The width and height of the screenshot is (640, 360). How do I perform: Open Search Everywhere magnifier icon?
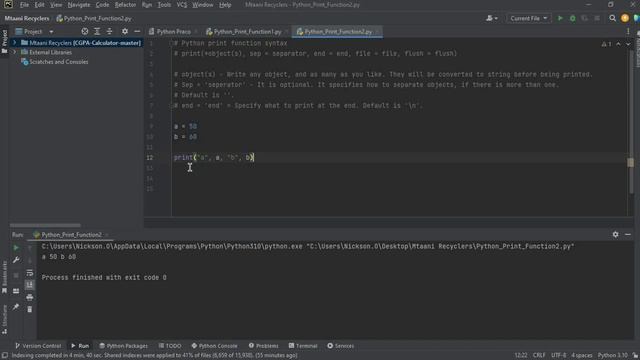tap(612, 18)
